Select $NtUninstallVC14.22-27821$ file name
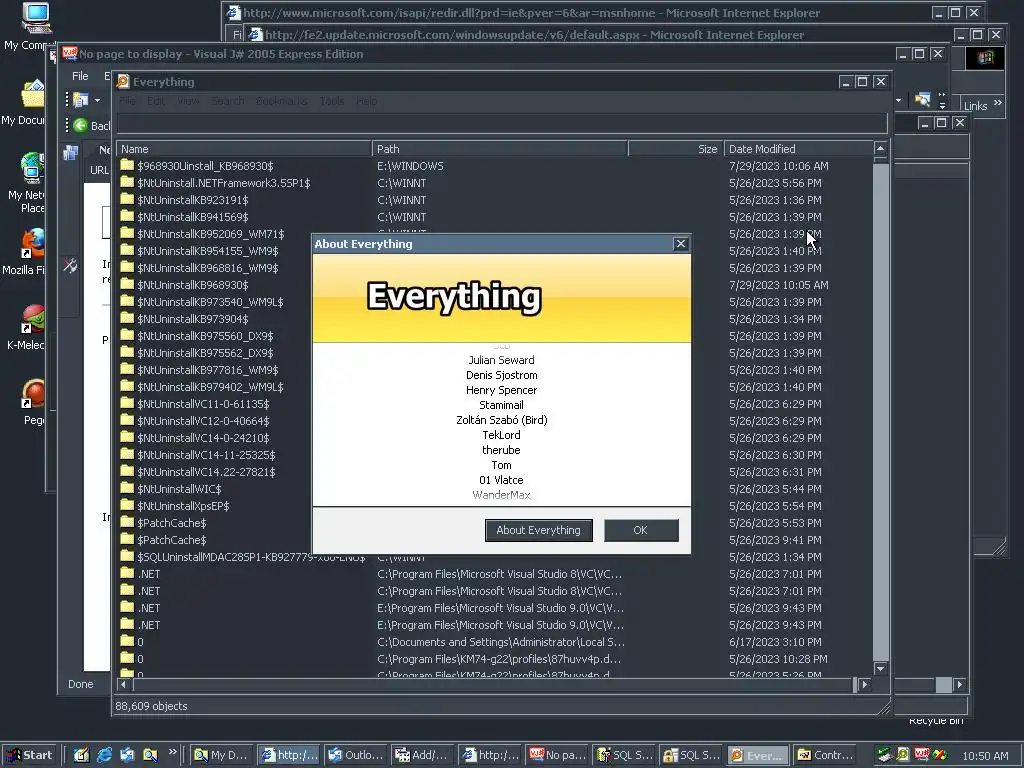Viewport: 1024px width, 768px height. (206, 472)
